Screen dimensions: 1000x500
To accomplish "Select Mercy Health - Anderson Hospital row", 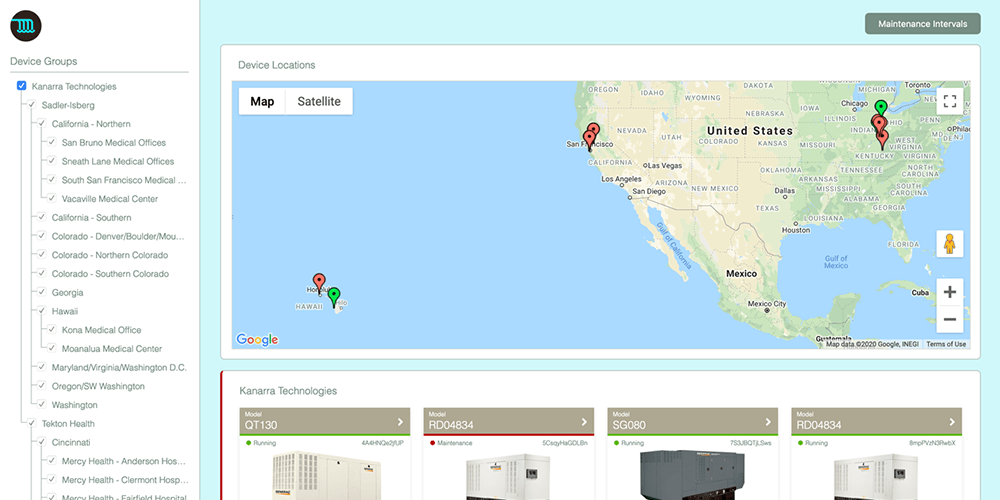I will pos(124,461).
